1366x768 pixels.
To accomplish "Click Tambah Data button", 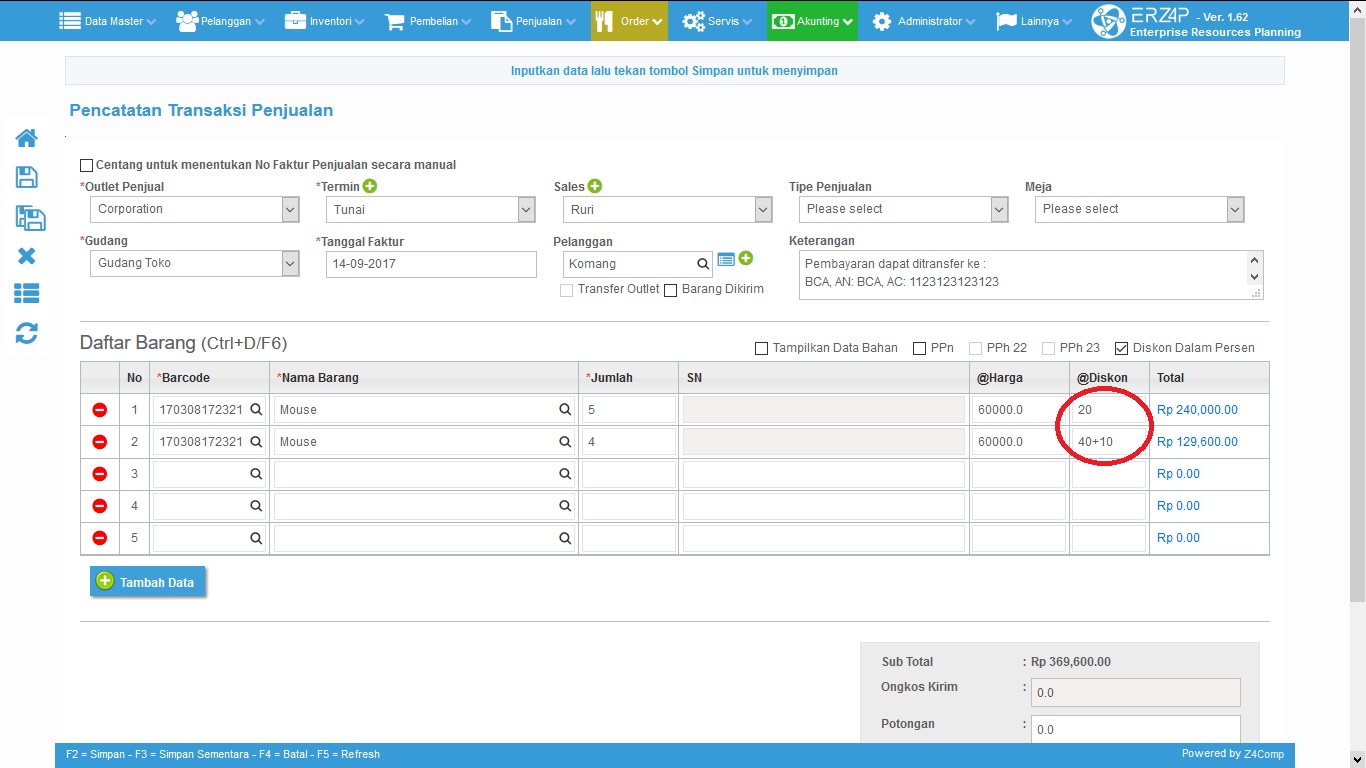I will coord(148,582).
